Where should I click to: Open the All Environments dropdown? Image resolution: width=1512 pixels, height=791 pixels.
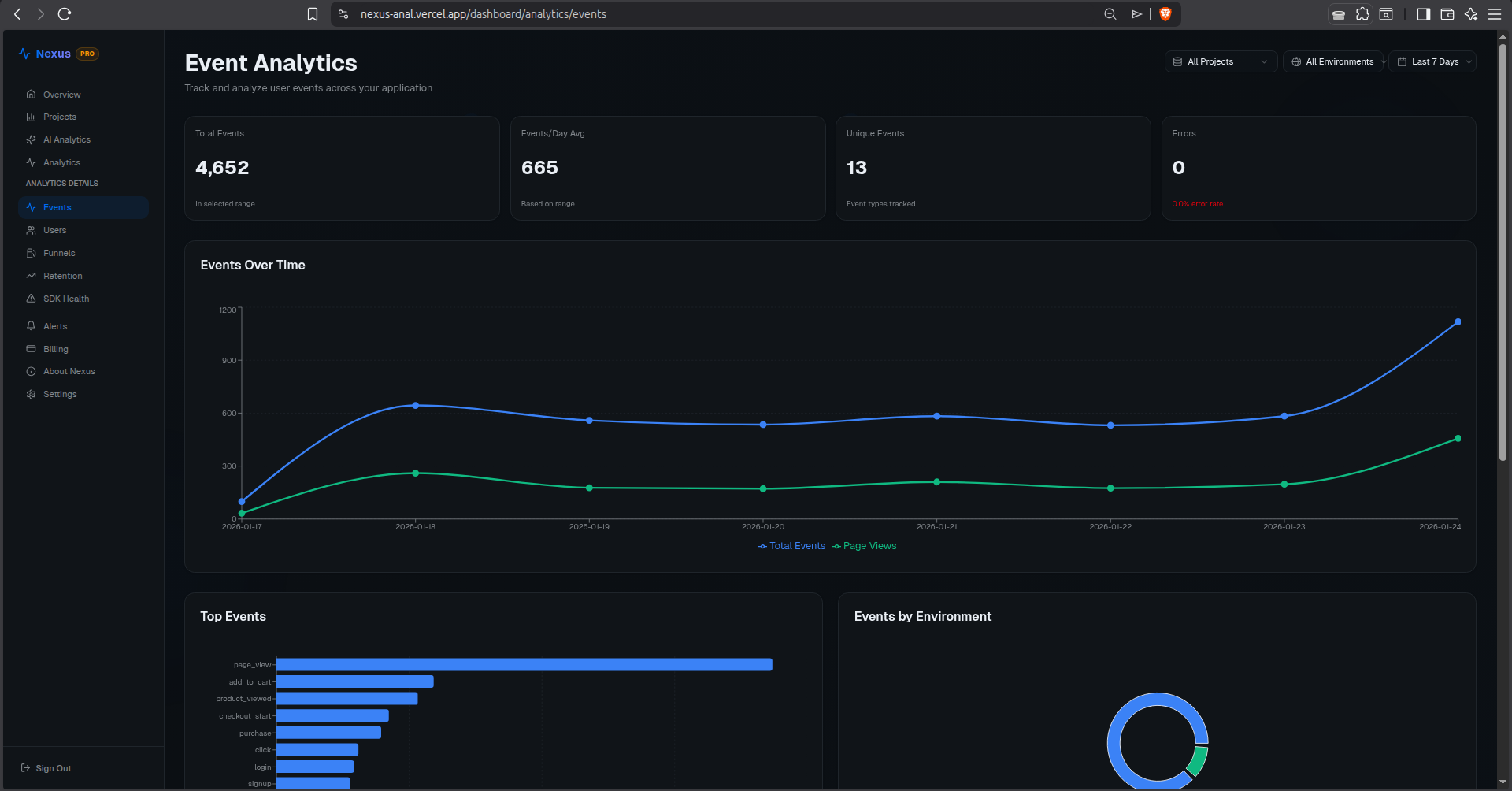pyautogui.click(x=1333, y=61)
